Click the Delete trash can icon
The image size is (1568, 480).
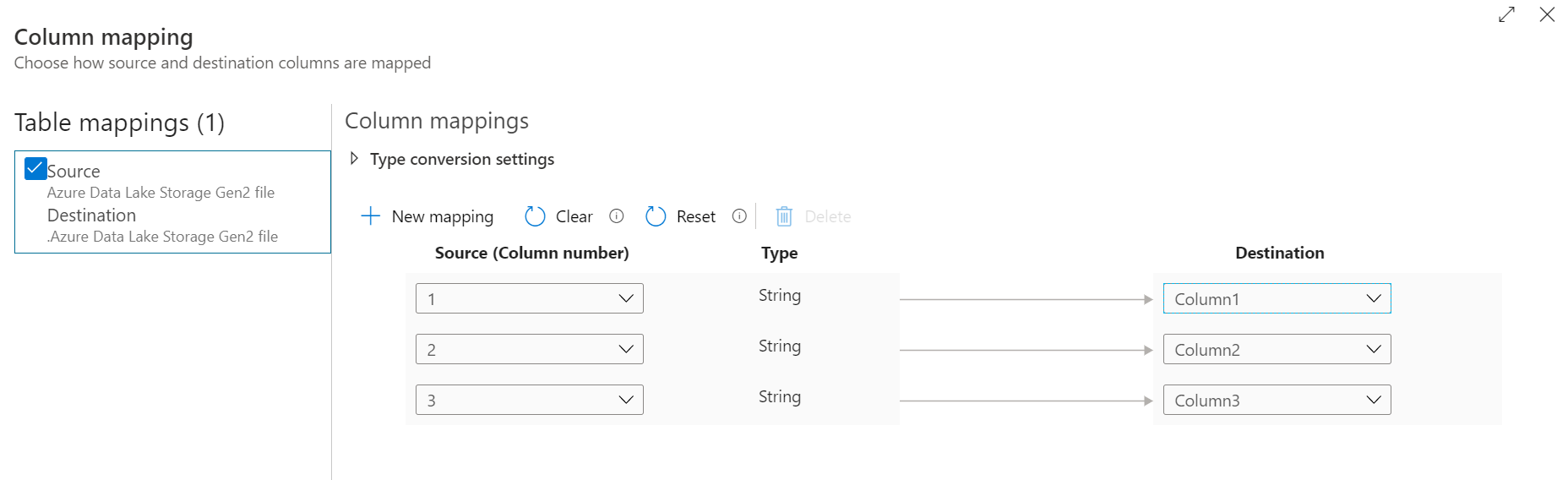tap(784, 216)
